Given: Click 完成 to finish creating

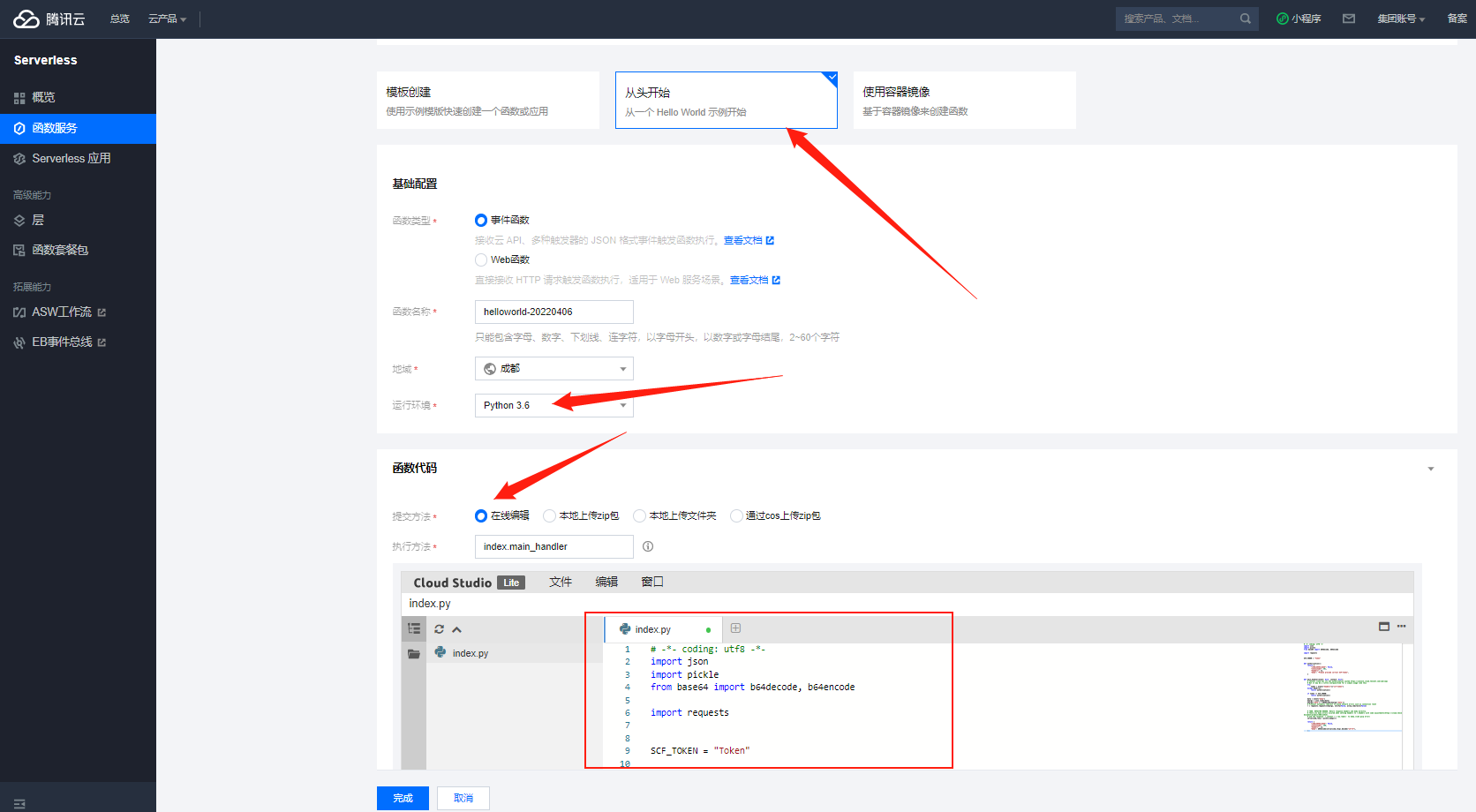Looking at the screenshot, I should click(x=403, y=798).
